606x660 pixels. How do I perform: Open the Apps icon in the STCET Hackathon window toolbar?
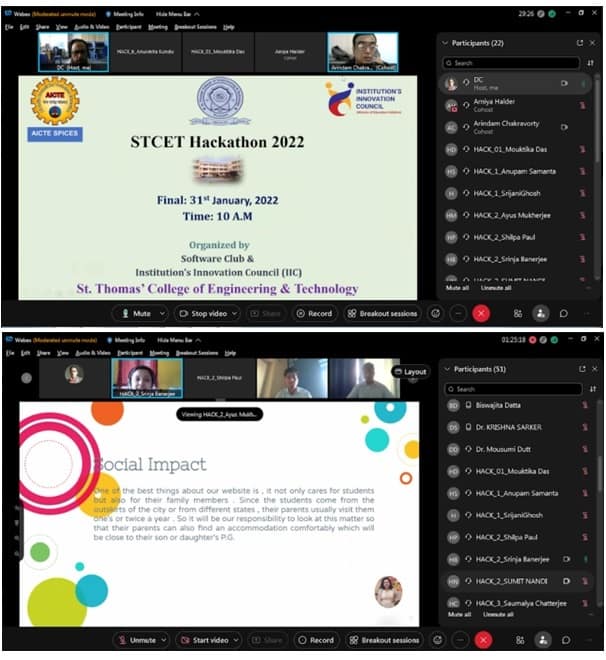pyautogui.click(x=518, y=314)
